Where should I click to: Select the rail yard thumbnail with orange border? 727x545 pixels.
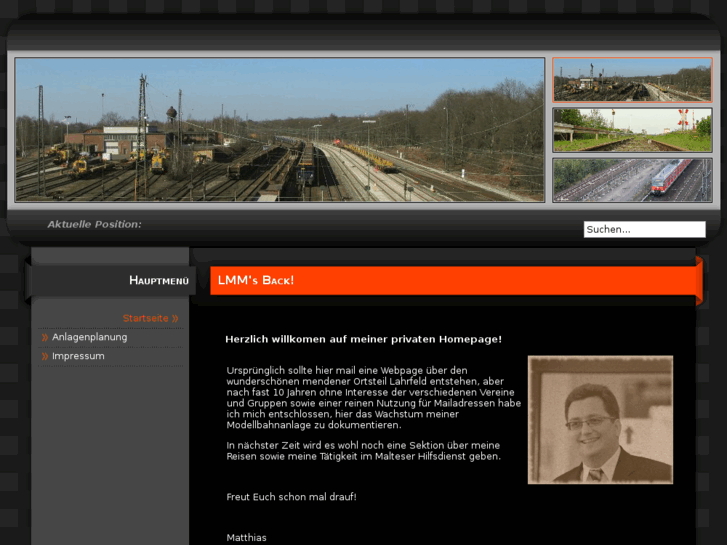point(632,80)
